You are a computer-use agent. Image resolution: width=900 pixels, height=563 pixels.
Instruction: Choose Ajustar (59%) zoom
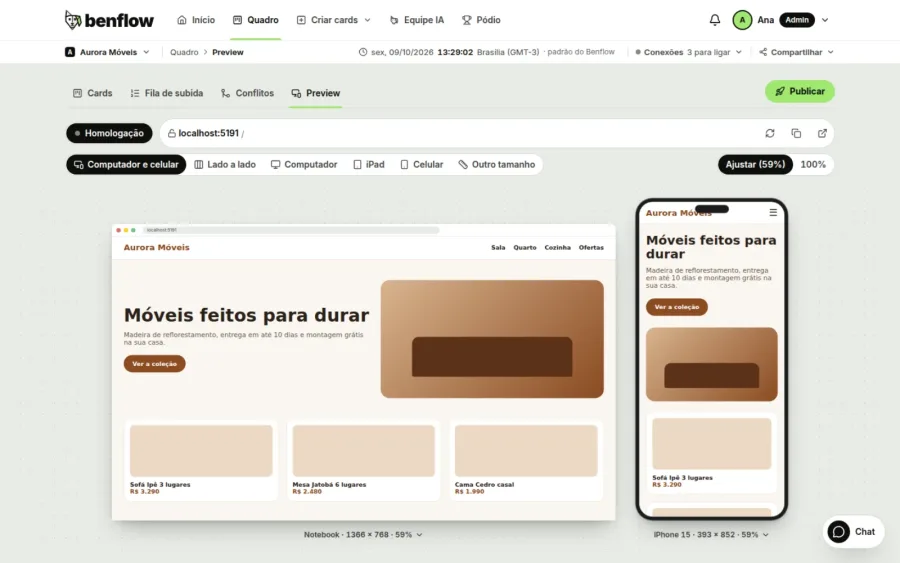(x=755, y=165)
